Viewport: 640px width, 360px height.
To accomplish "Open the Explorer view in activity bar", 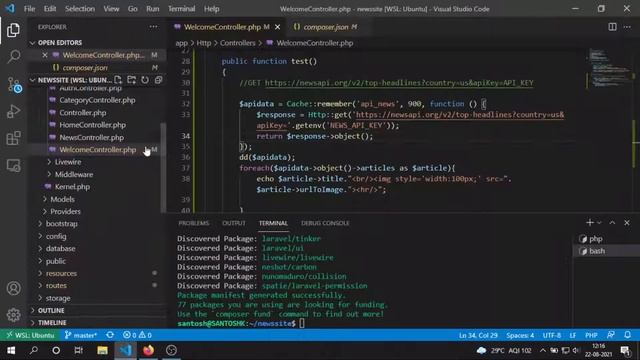I will click(x=13, y=30).
